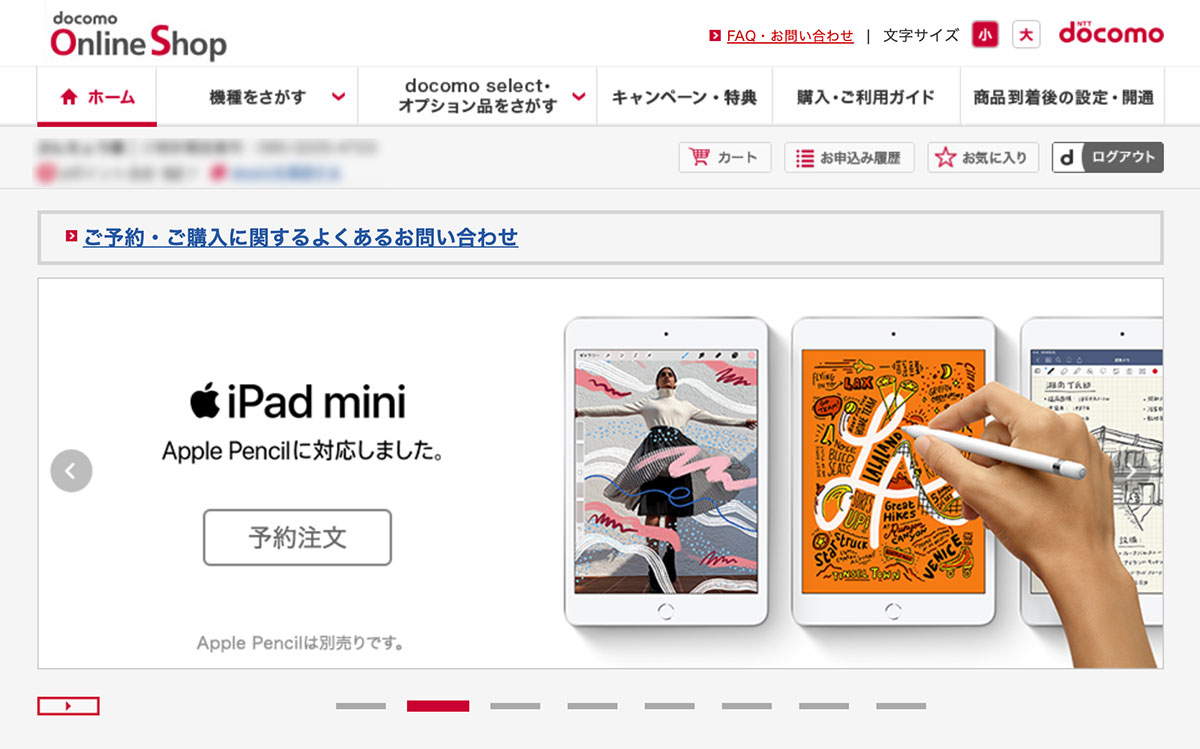Click the iPad showing the dancer artwork
The width and height of the screenshot is (1200, 749).
pos(666,470)
